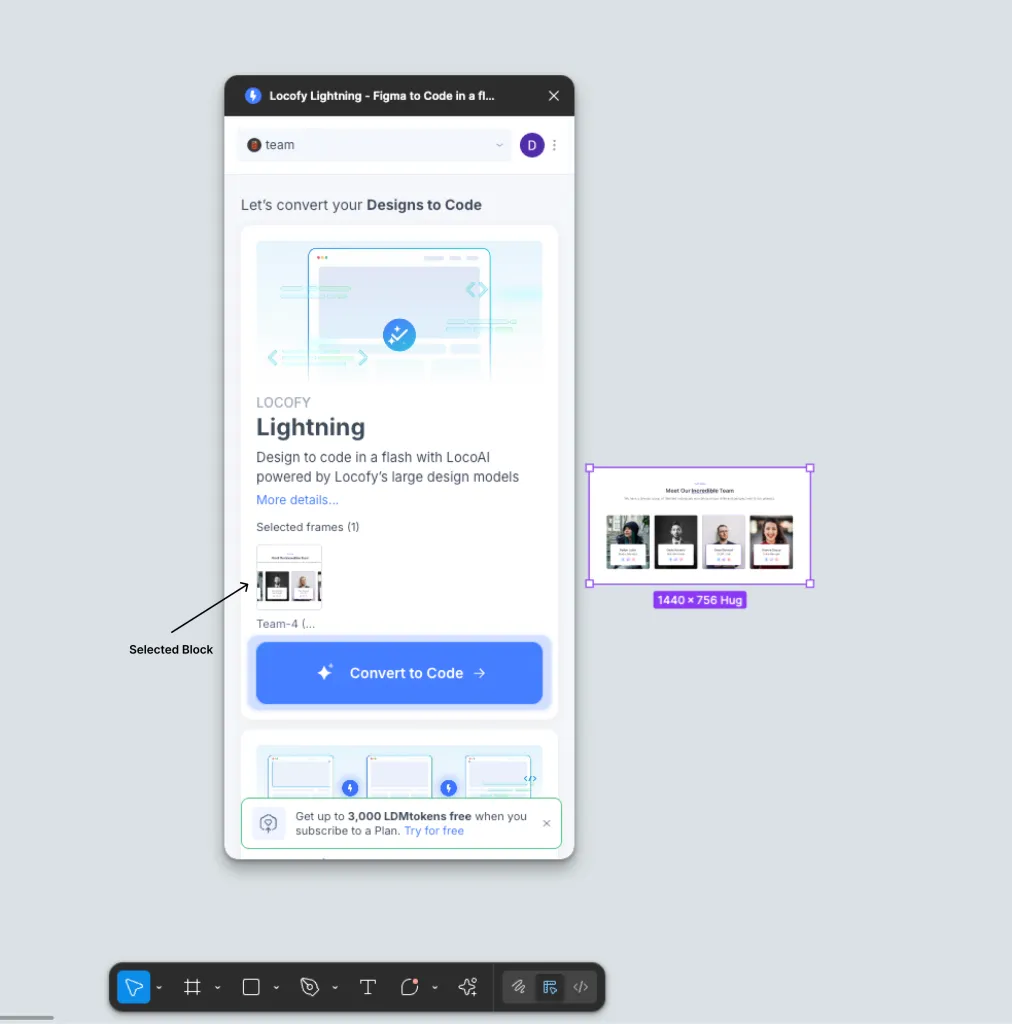Select the Text tool
Screen dimensions: 1012x1024
(x=368, y=987)
